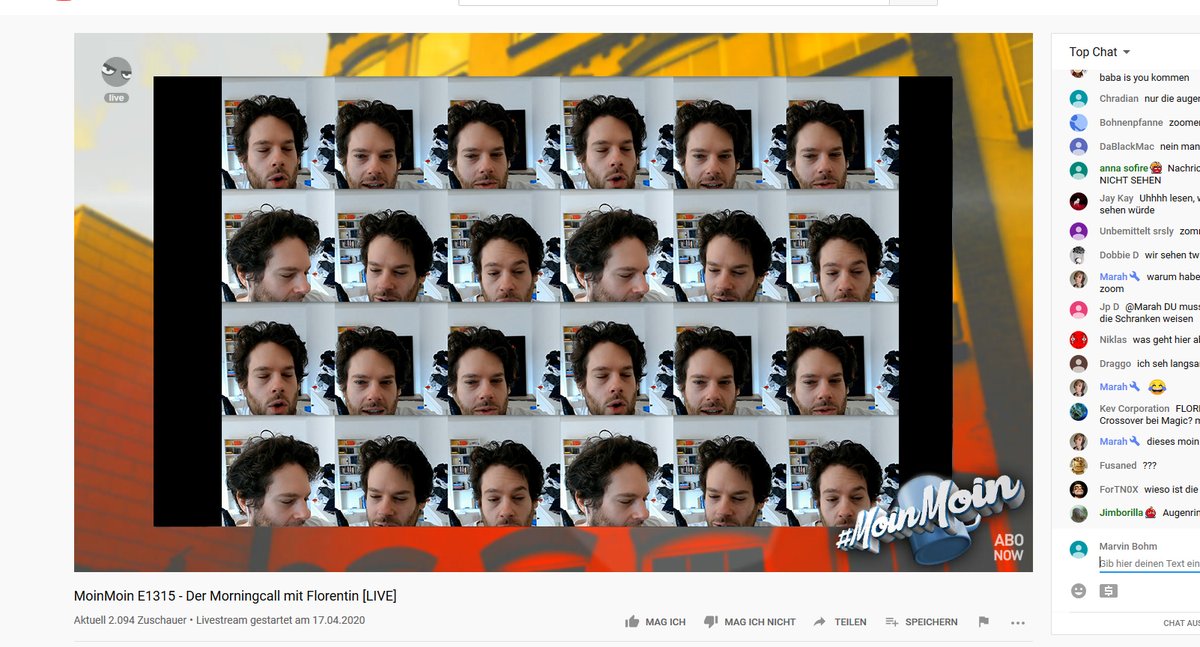Click Bohnenpfanne's avatar in chat
This screenshot has width=1200, height=647.
click(x=1078, y=122)
